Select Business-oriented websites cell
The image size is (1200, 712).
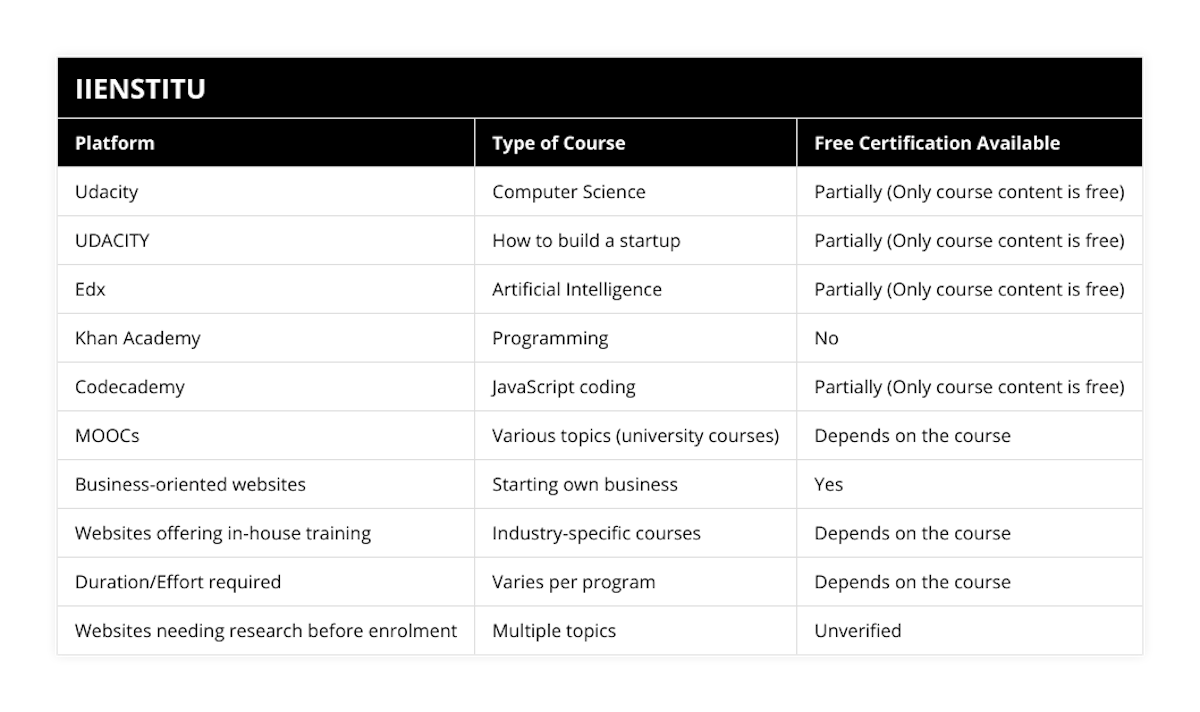pos(190,485)
